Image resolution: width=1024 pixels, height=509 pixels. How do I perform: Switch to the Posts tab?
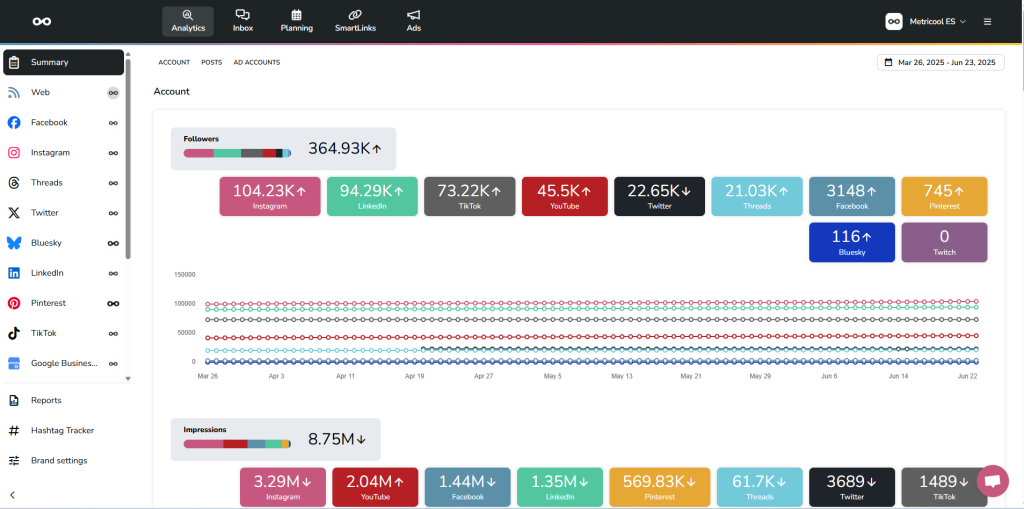[211, 62]
